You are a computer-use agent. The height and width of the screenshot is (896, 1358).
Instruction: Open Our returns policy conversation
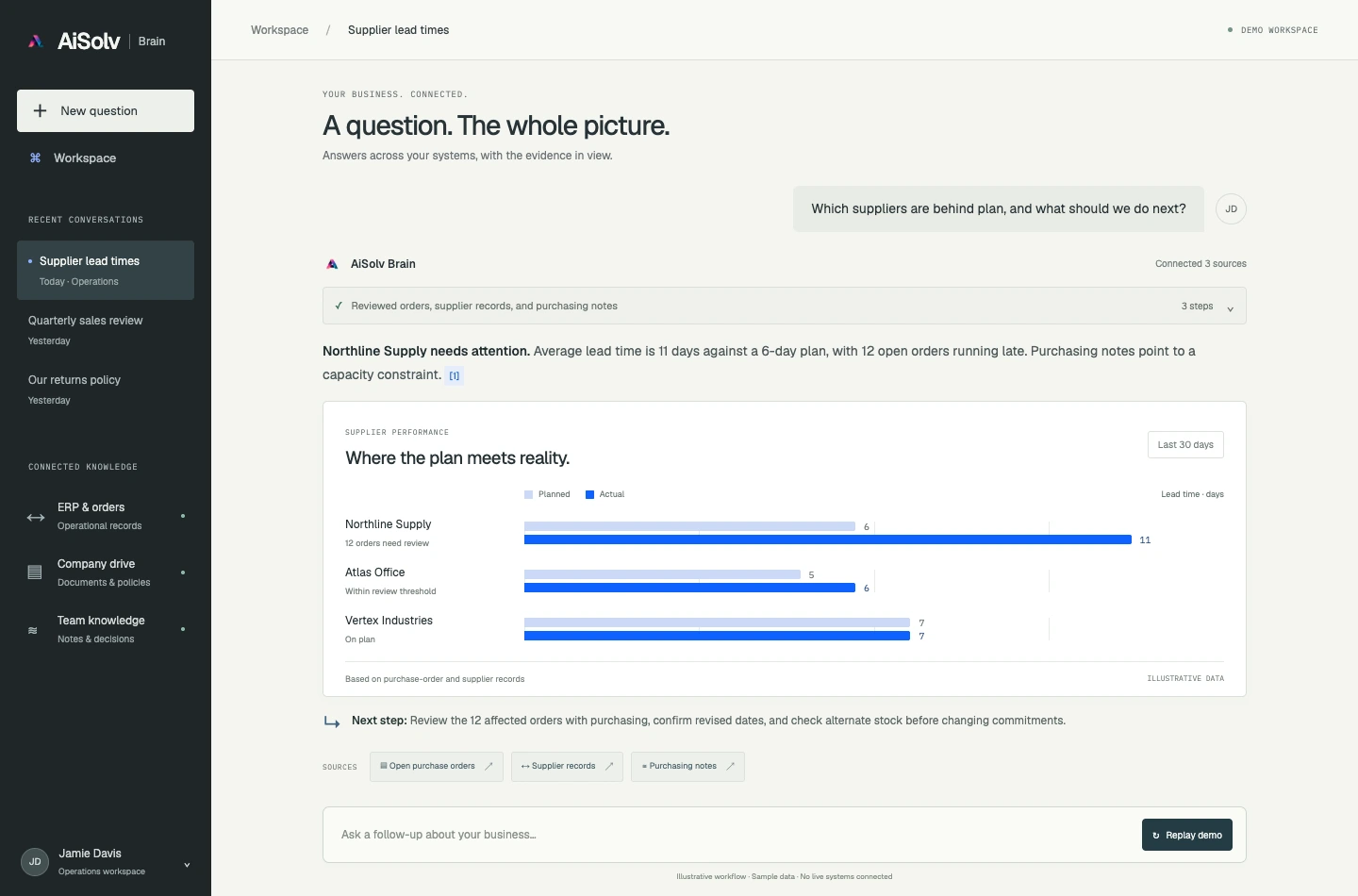(106, 389)
